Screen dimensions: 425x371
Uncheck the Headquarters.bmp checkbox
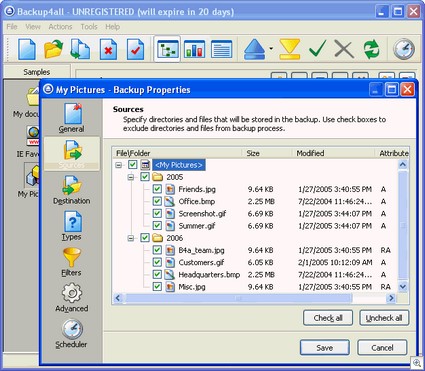click(157, 274)
